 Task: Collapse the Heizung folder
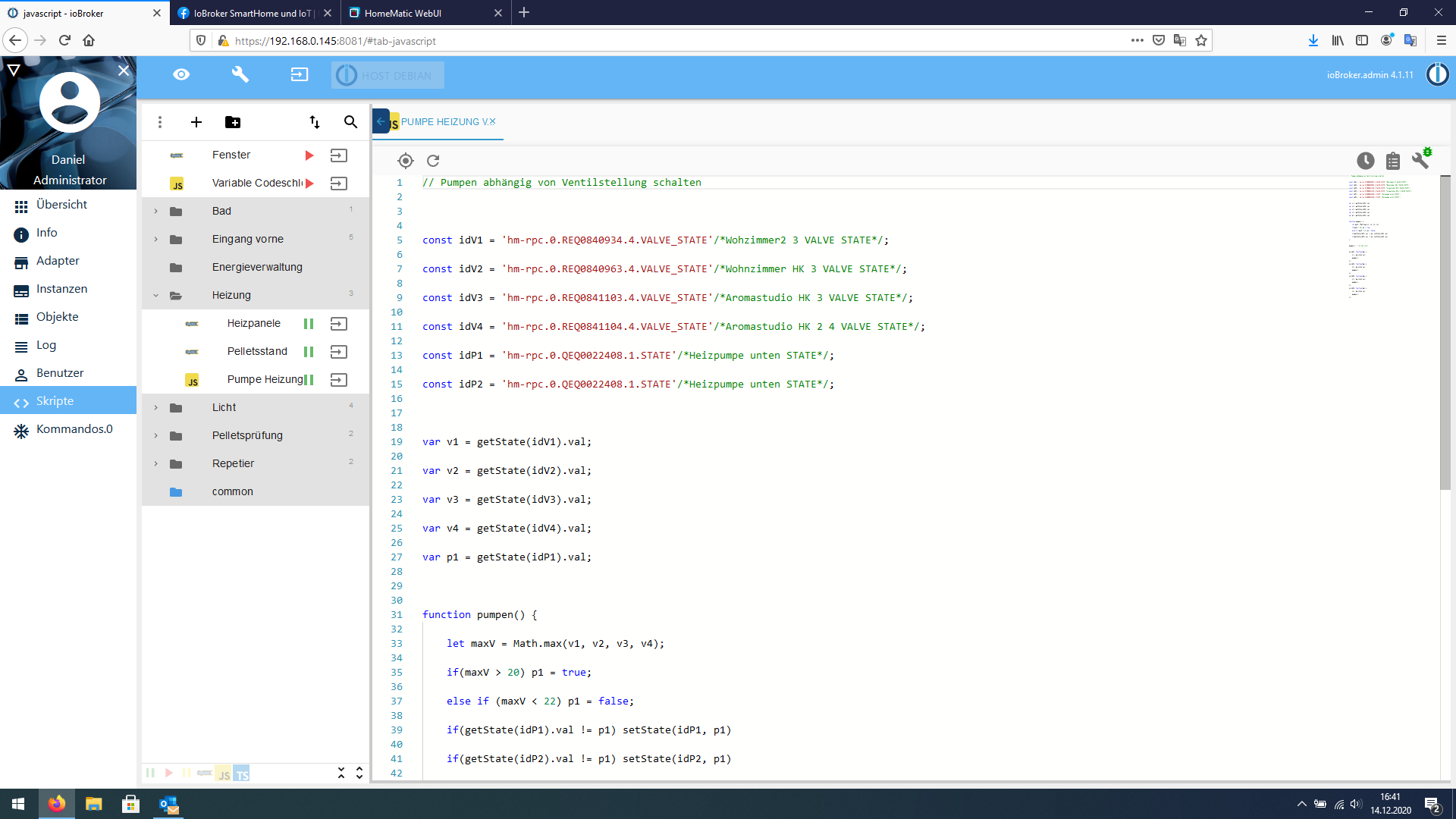(x=156, y=296)
